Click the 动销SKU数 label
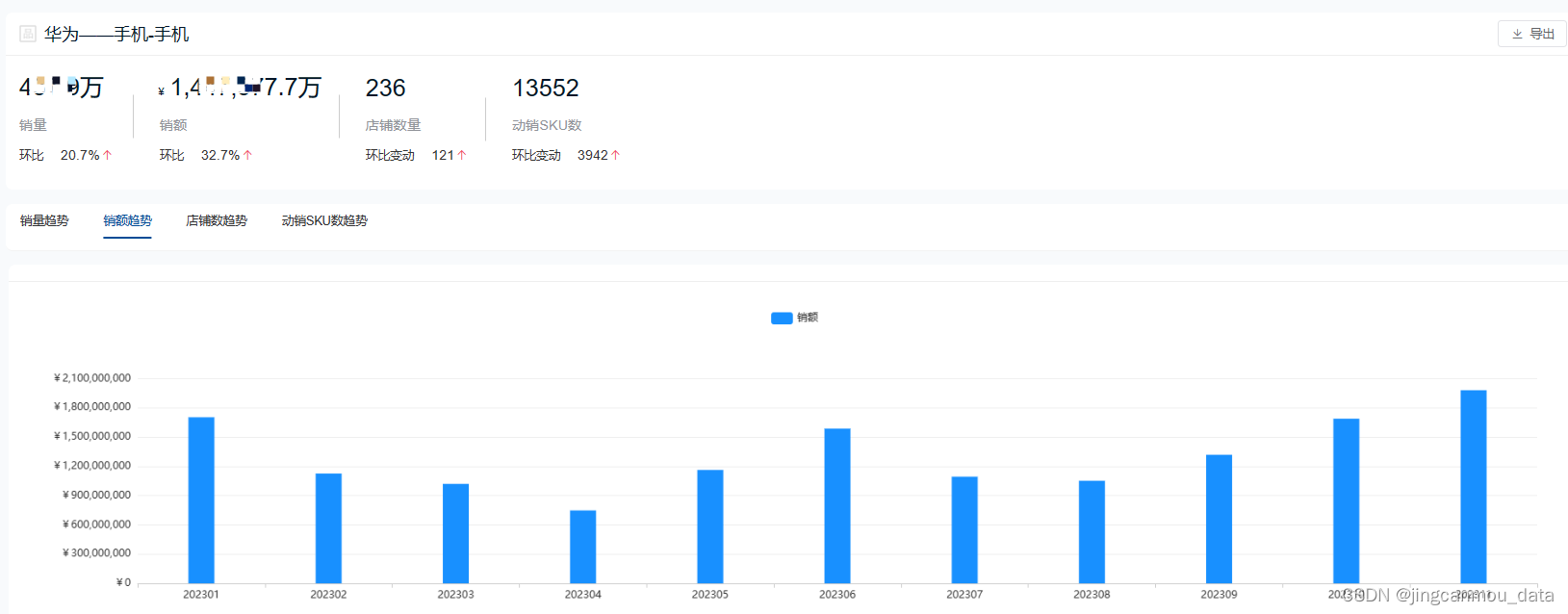Viewport: 1568px width, 614px height. [547, 125]
